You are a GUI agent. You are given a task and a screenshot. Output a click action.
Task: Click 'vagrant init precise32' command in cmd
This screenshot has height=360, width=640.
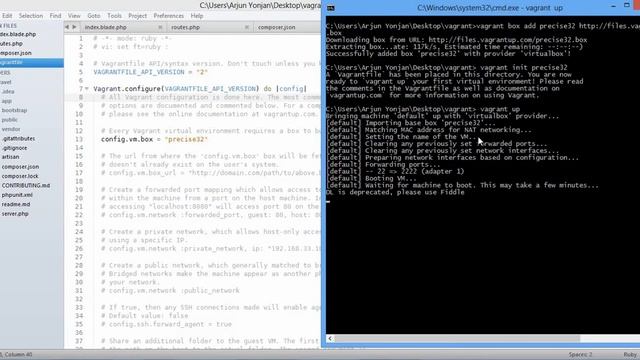coord(524,68)
